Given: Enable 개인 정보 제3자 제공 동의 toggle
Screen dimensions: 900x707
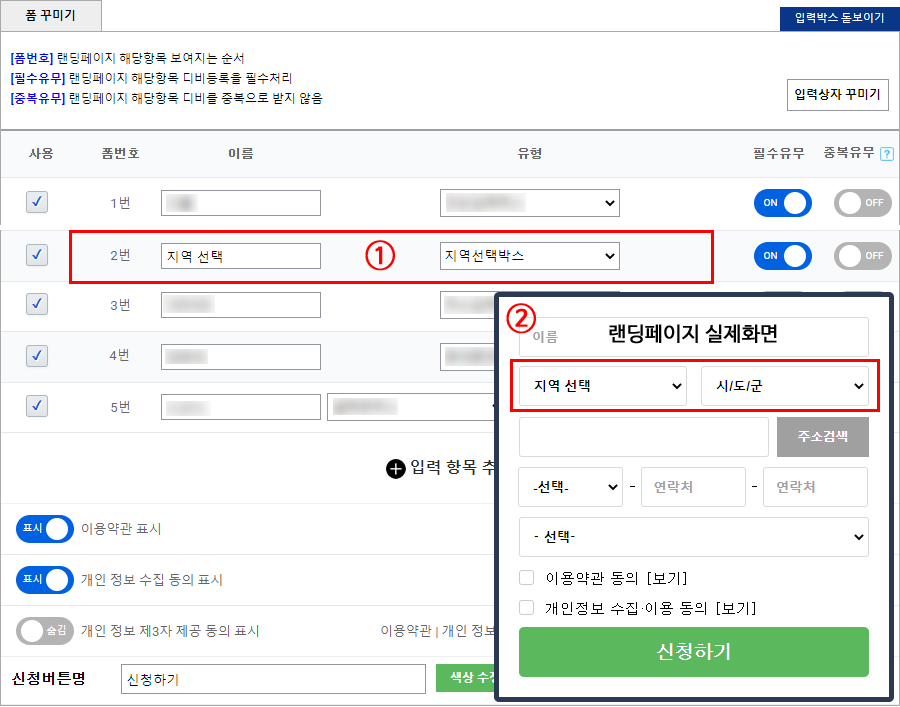Looking at the screenshot, I should [x=45, y=631].
